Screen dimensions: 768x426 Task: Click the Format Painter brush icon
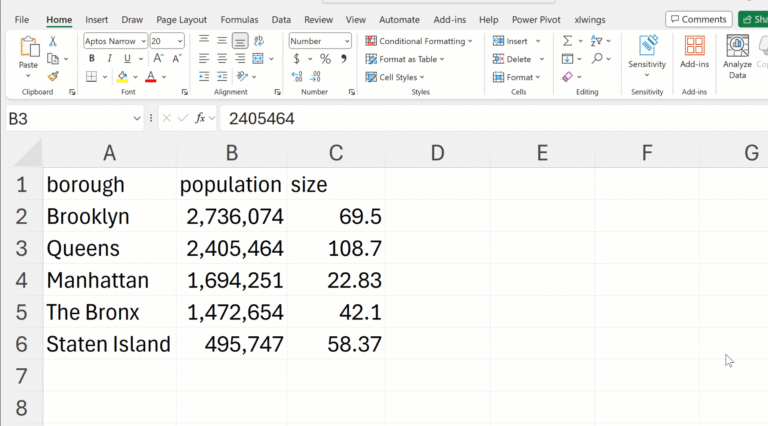coord(53,76)
